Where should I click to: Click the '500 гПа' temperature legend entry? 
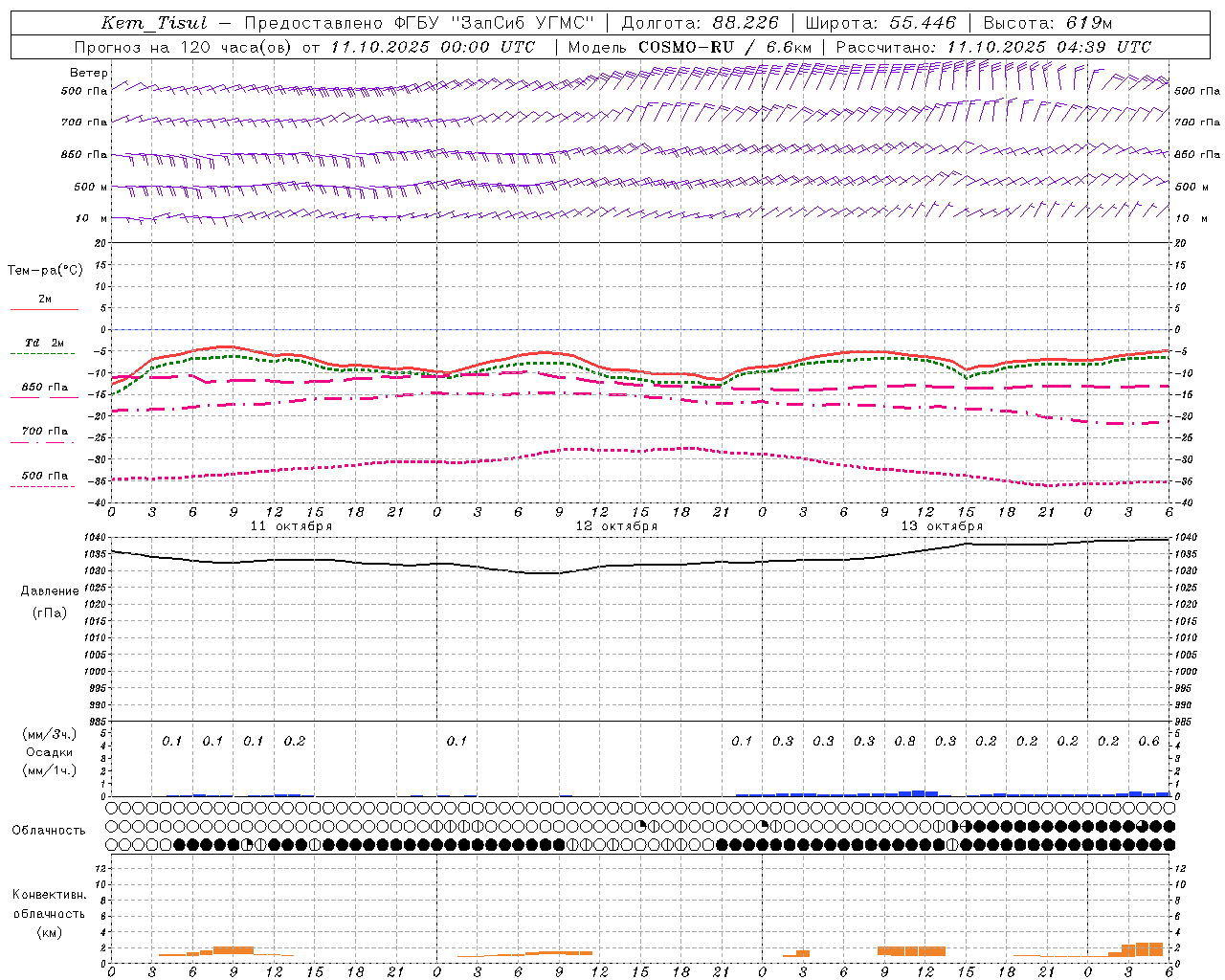pos(45,476)
